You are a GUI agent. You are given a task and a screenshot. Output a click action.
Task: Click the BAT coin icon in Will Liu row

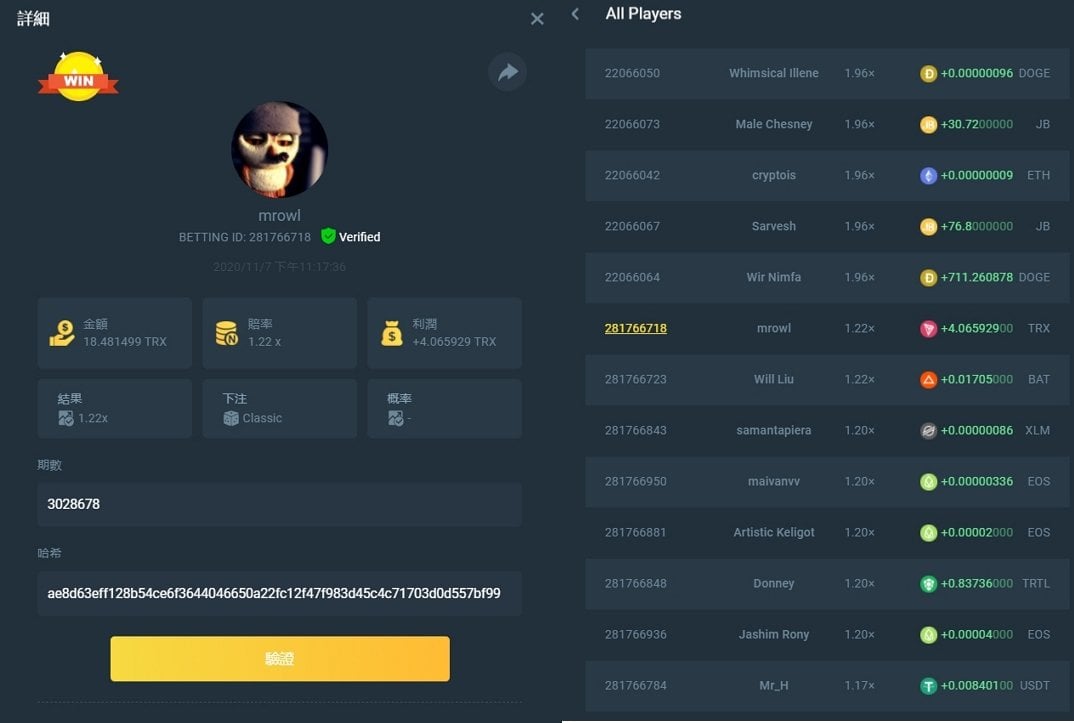(x=928, y=379)
